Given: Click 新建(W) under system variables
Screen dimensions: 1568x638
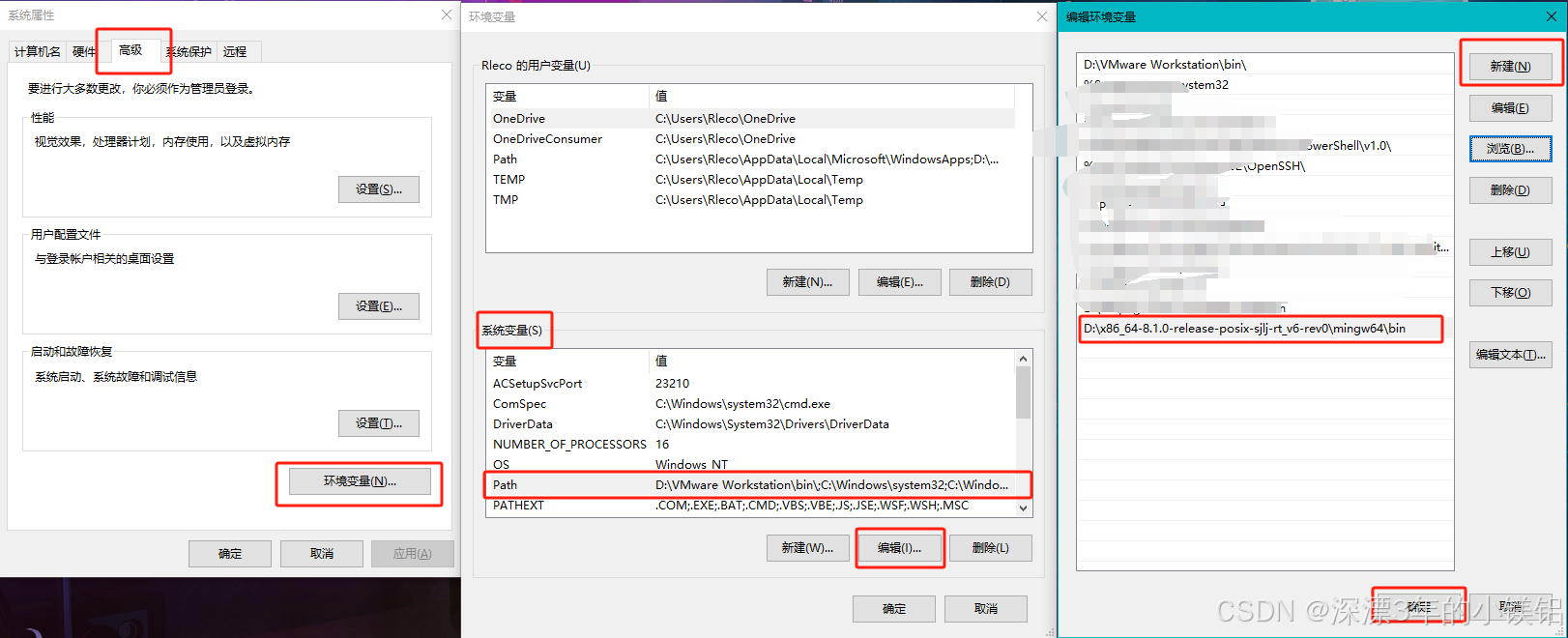Looking at the screenshot, I should tap(808, 548).
